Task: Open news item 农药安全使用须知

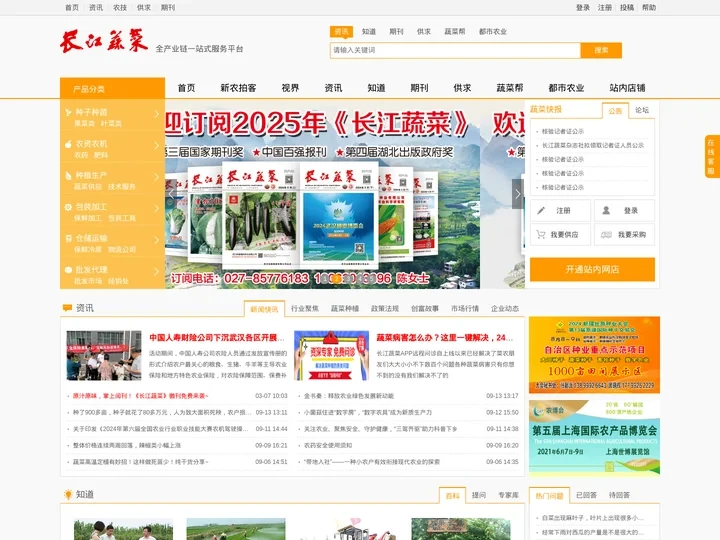Action: coord(327,445)
